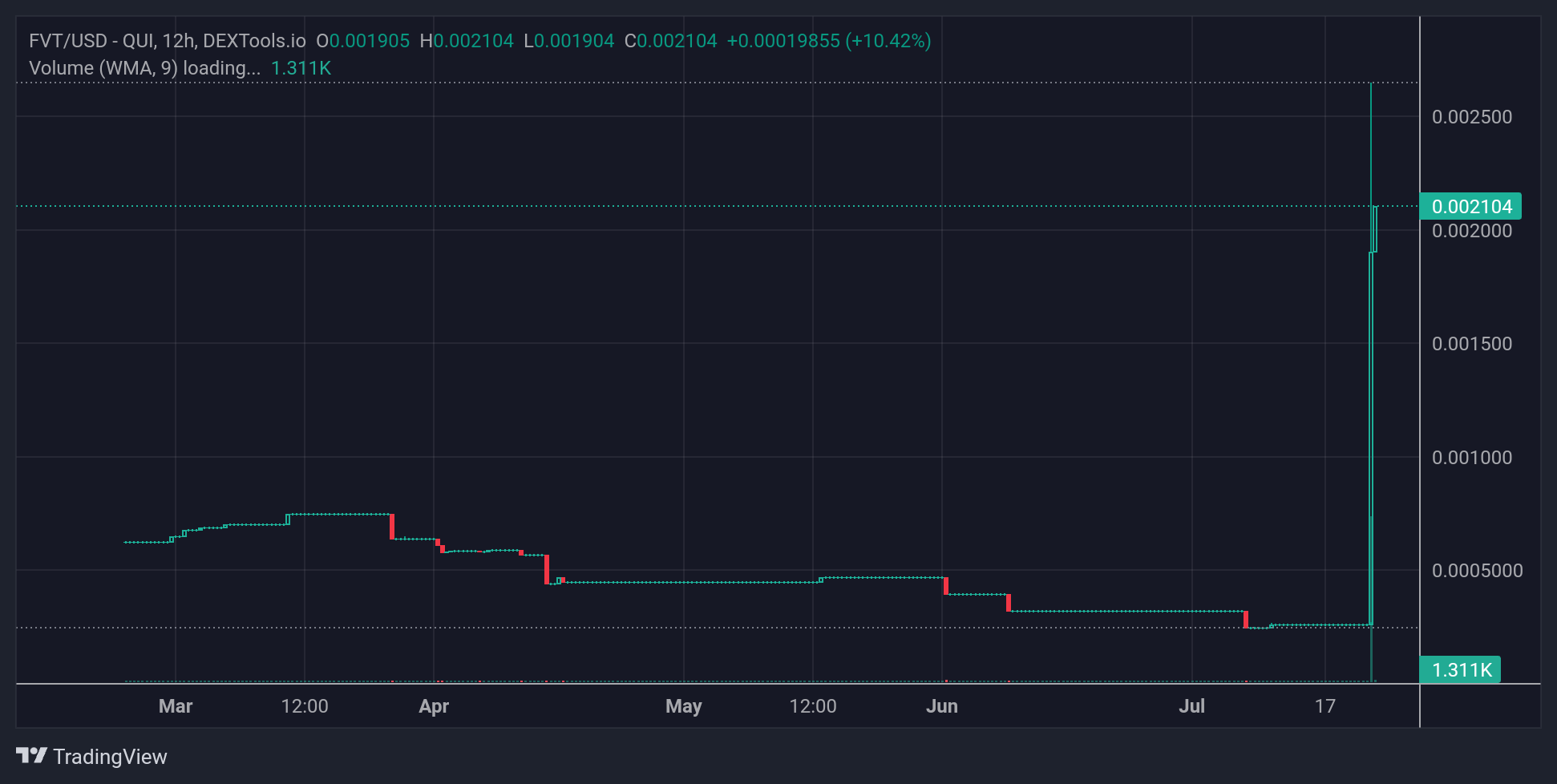
Task: Click the Jul date label on time axis
Action: click(1192, 706)
